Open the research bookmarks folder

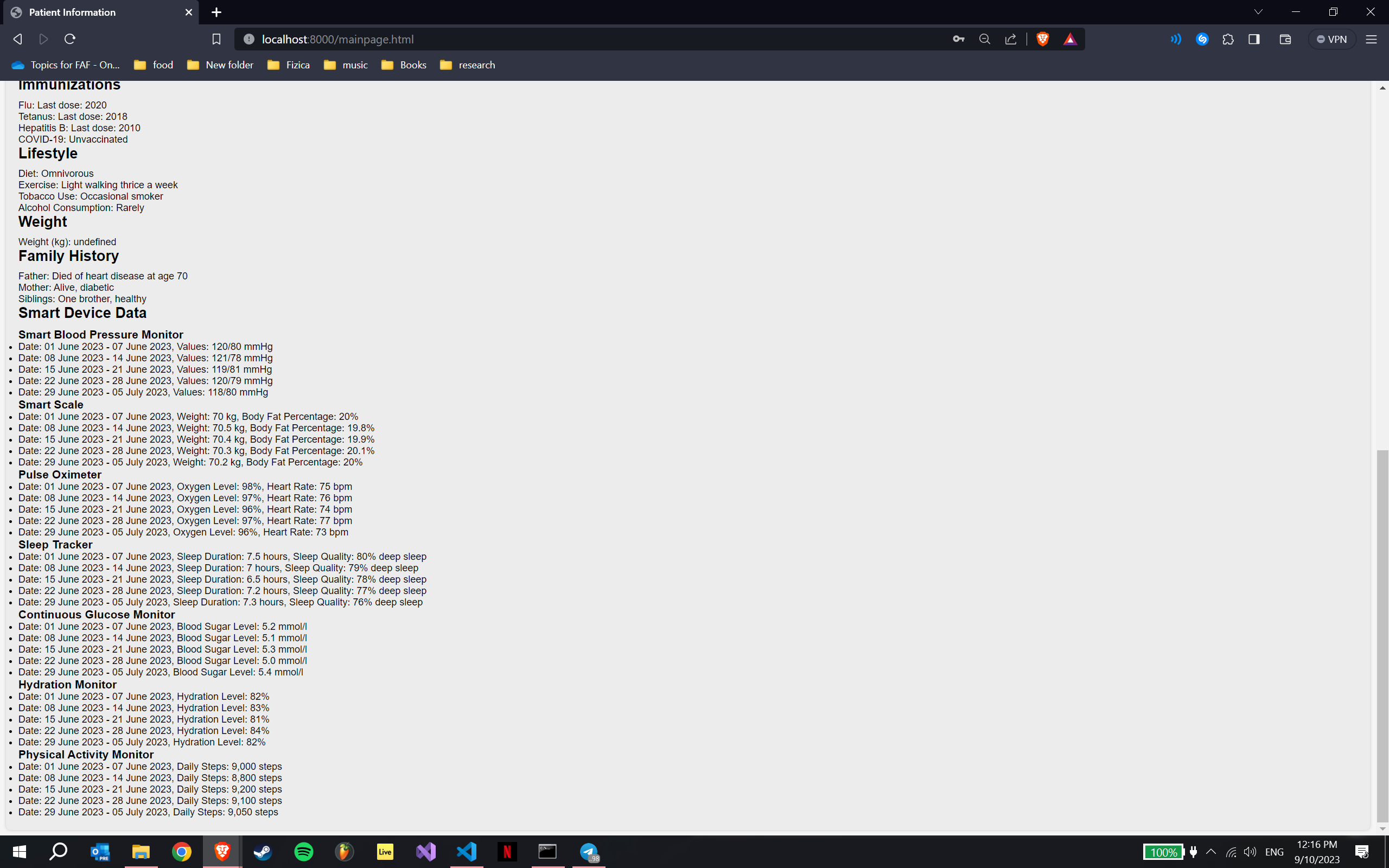click(467, 65)
